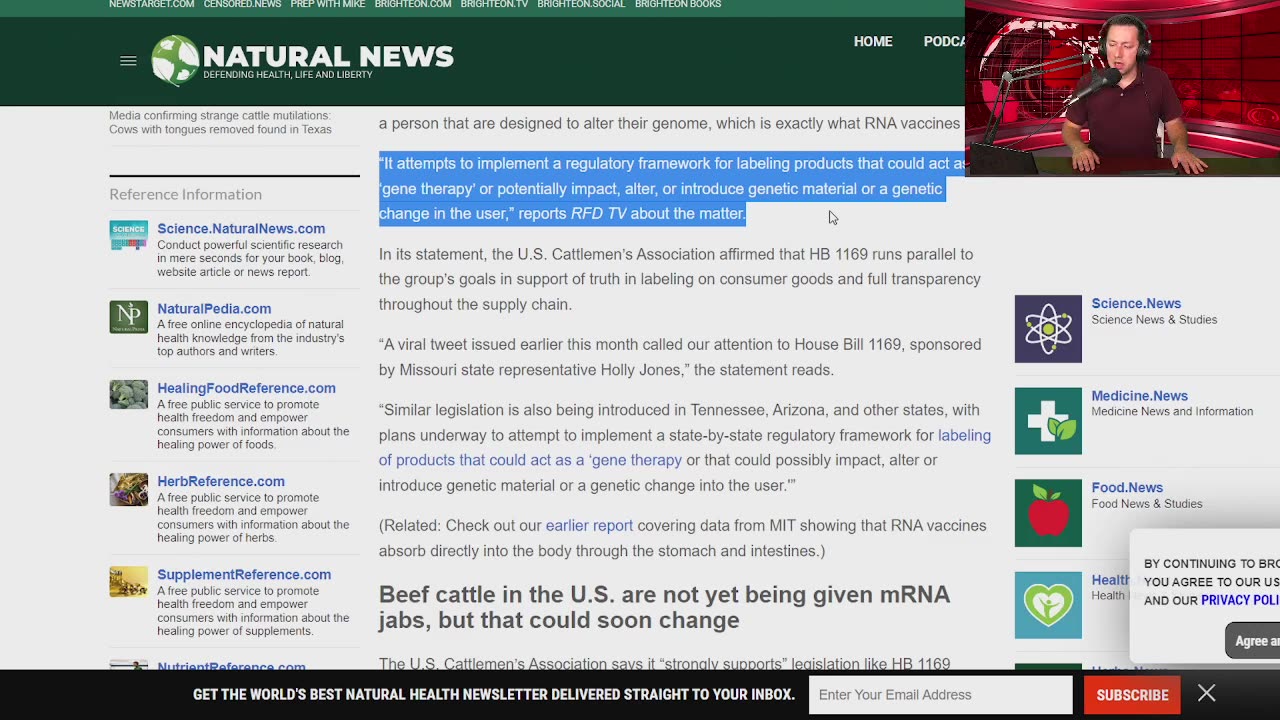Click the SupplementReference thumbnail icon
Image resolution: width=1280 pixels, height=720 pixels.
coord(128,582)
